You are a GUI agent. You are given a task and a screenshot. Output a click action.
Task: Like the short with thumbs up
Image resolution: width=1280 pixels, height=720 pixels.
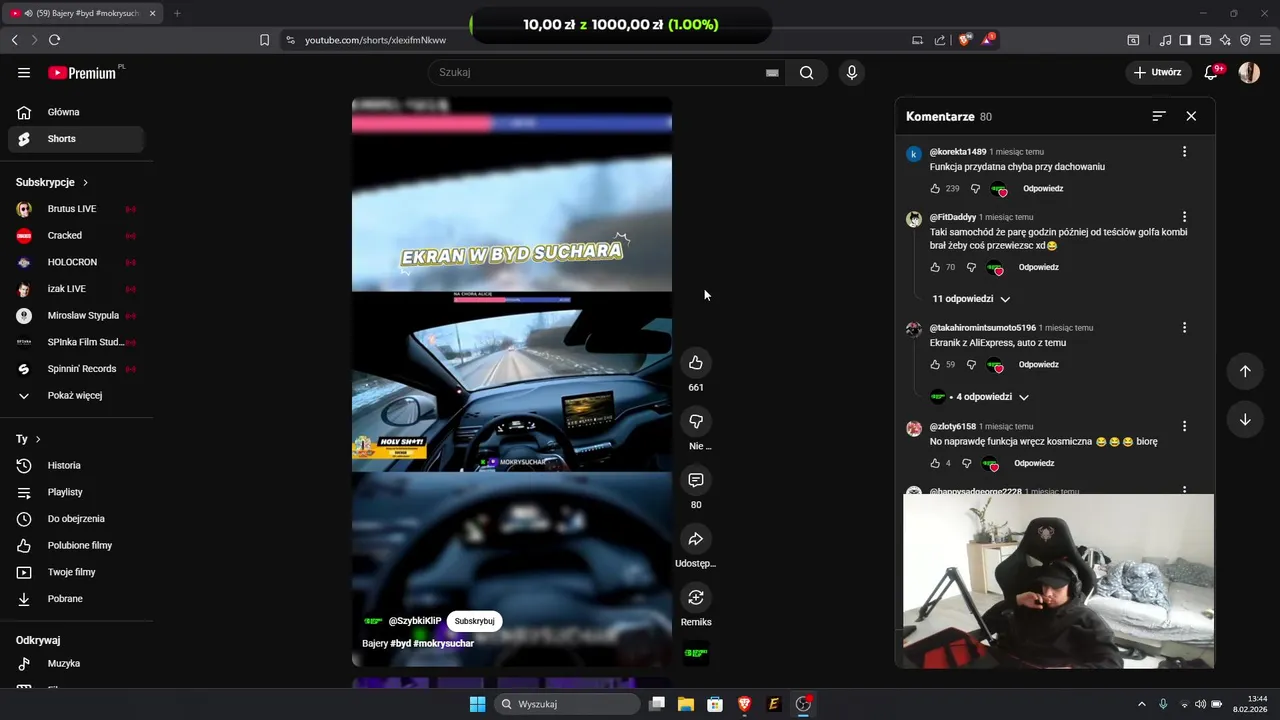(696, 362)
